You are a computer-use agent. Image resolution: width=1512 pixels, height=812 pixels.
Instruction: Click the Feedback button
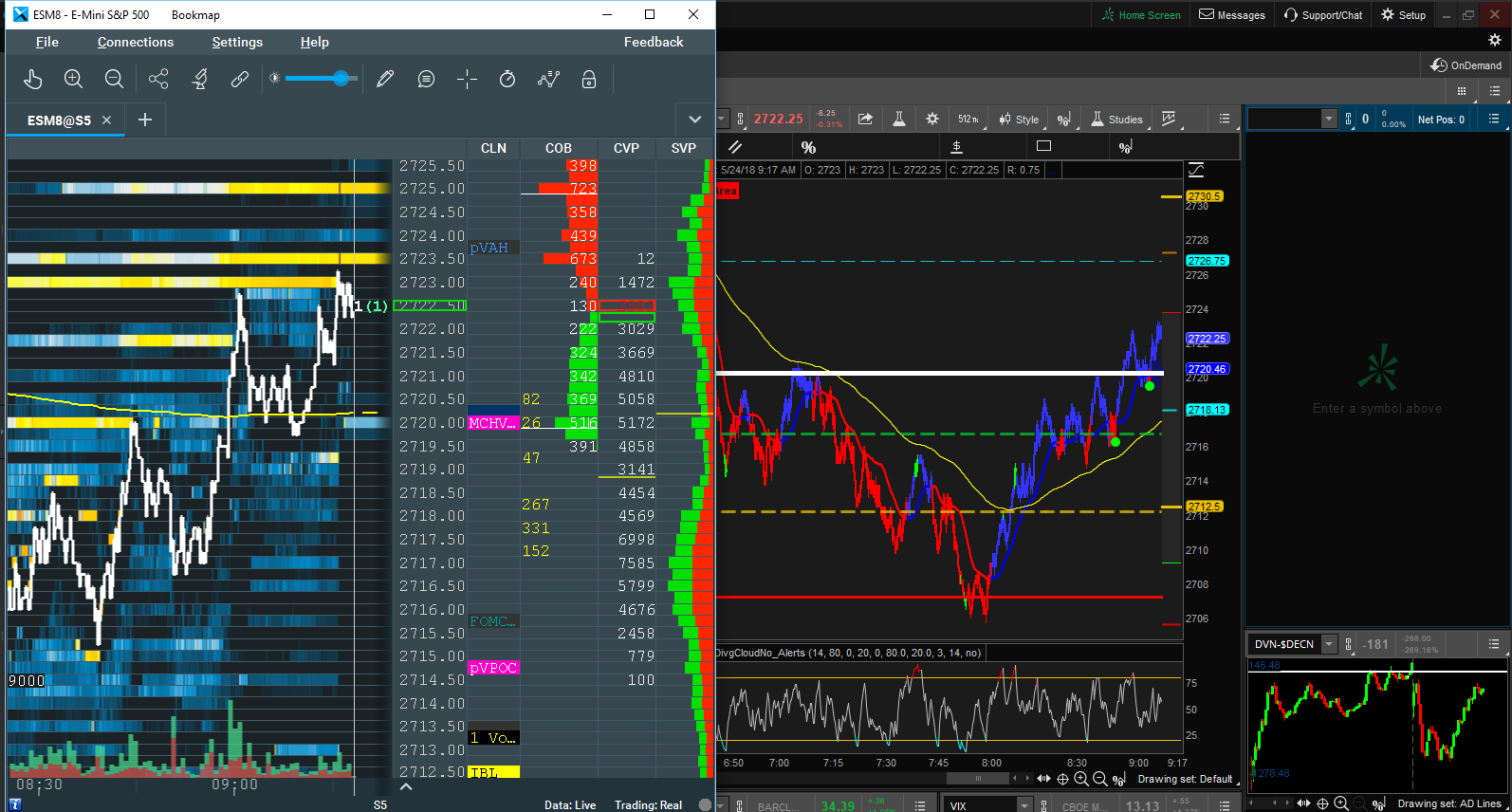pyautogui.click(x=654, y=42)
